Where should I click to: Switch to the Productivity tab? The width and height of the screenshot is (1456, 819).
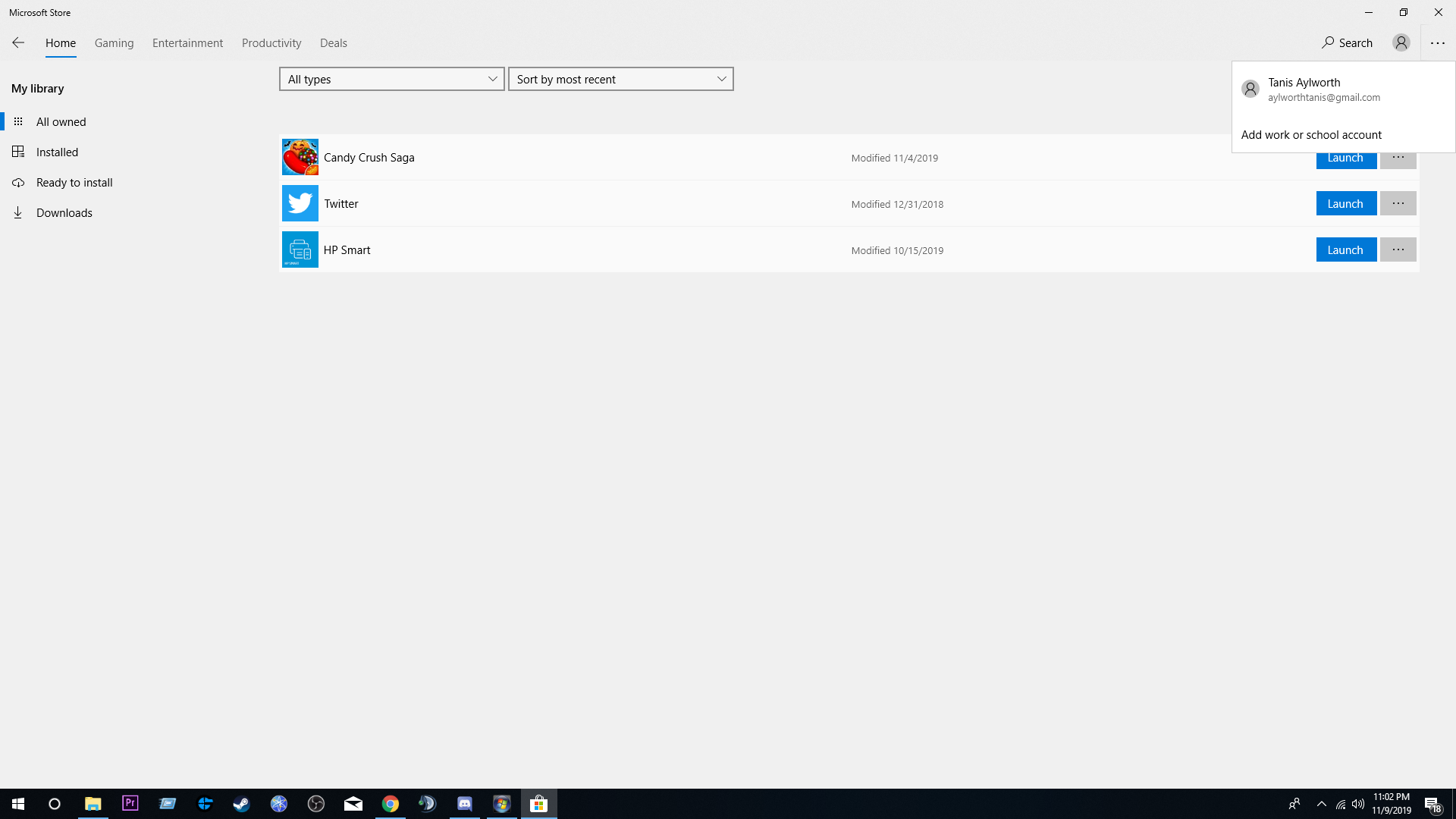[271, 42]
